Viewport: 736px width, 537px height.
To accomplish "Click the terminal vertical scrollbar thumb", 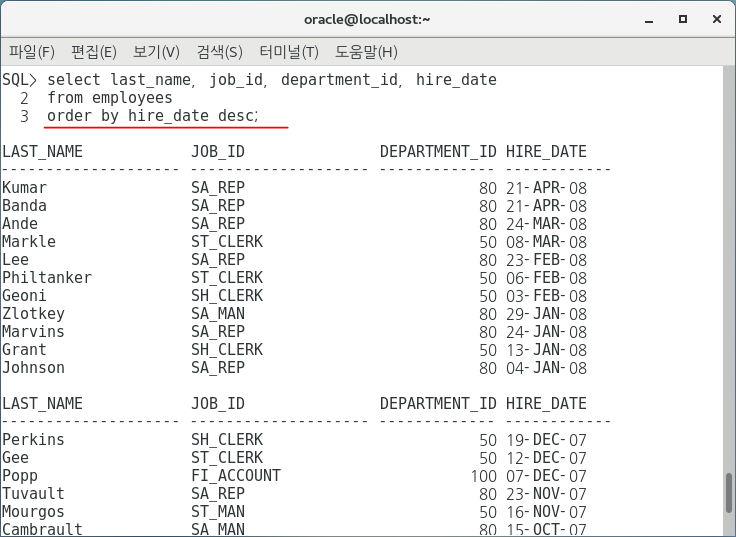I will click(x=728, y=493).
